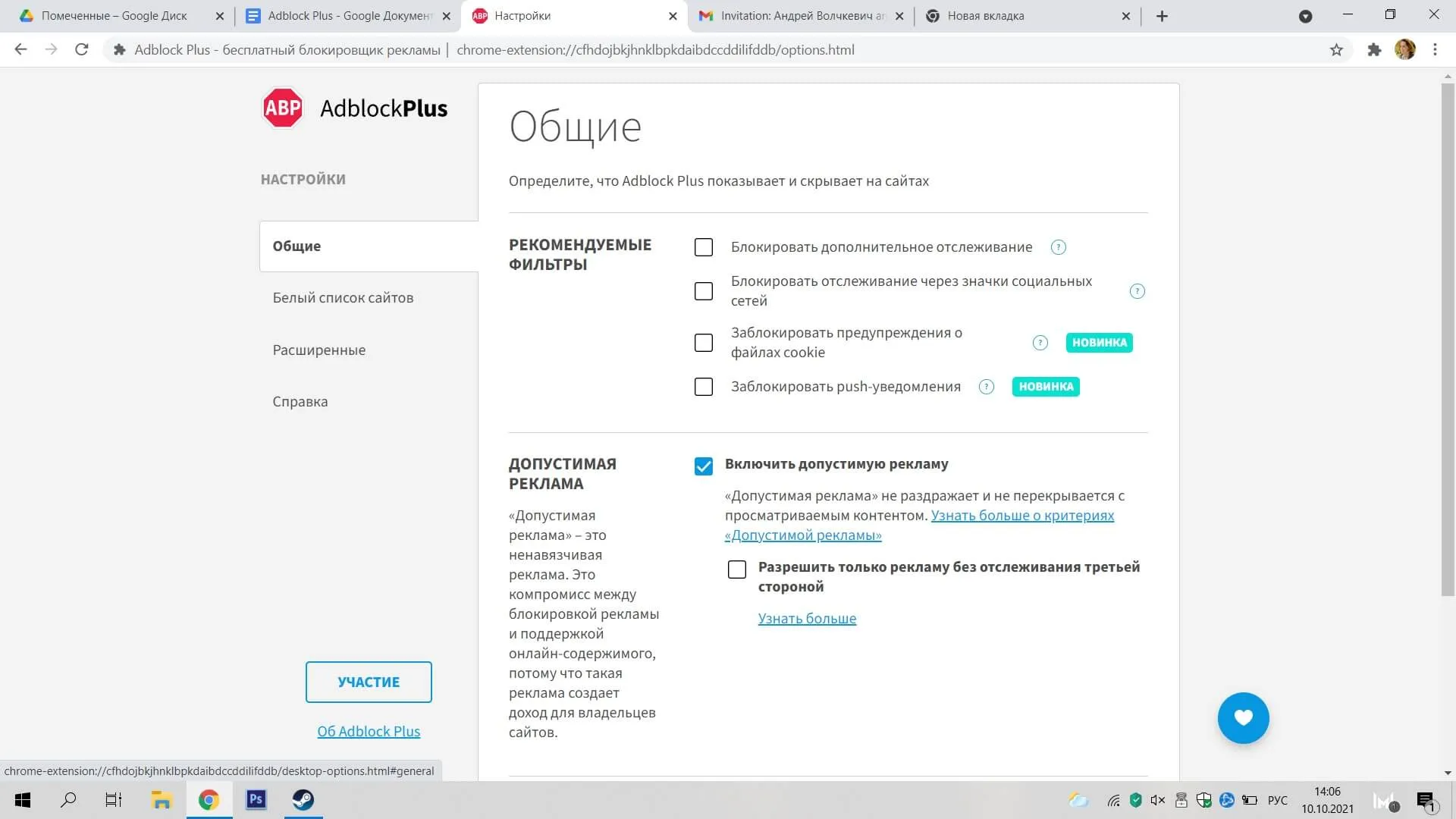Viewport: 1456px width, 819px height.
Task: Disable the acceptable ads checkbox
Action: coord(704,466)
